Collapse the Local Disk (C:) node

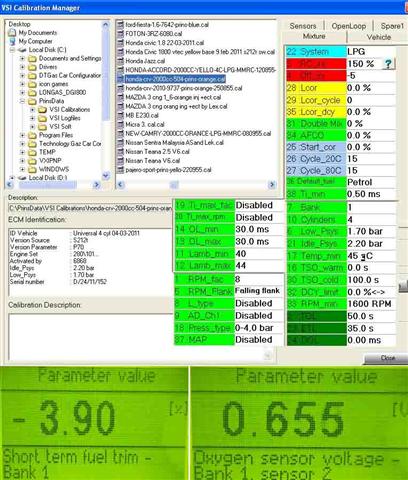pyautogui.click(x=12, y=50)
